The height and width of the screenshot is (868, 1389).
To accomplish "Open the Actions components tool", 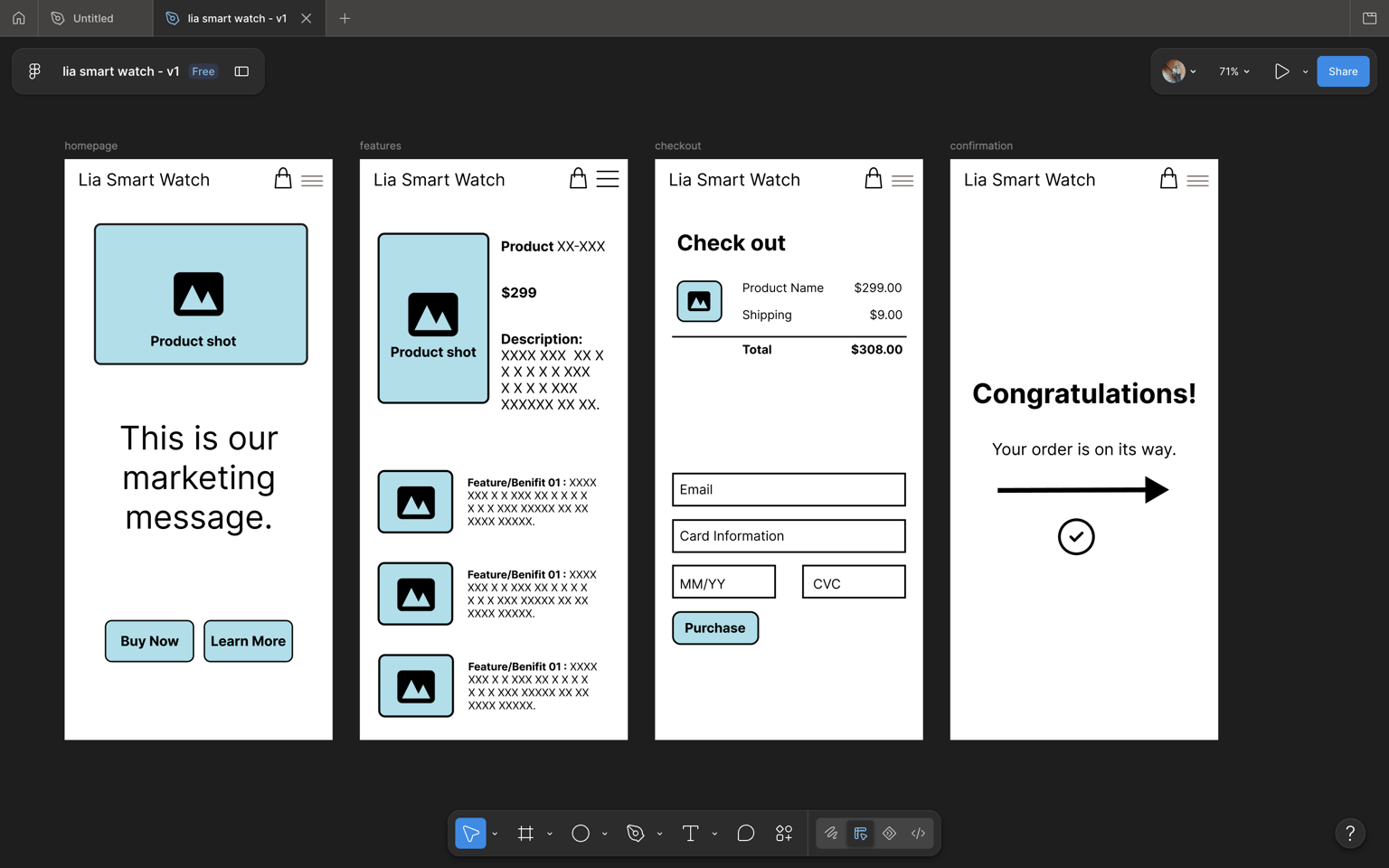I will (x=784, y=834).
